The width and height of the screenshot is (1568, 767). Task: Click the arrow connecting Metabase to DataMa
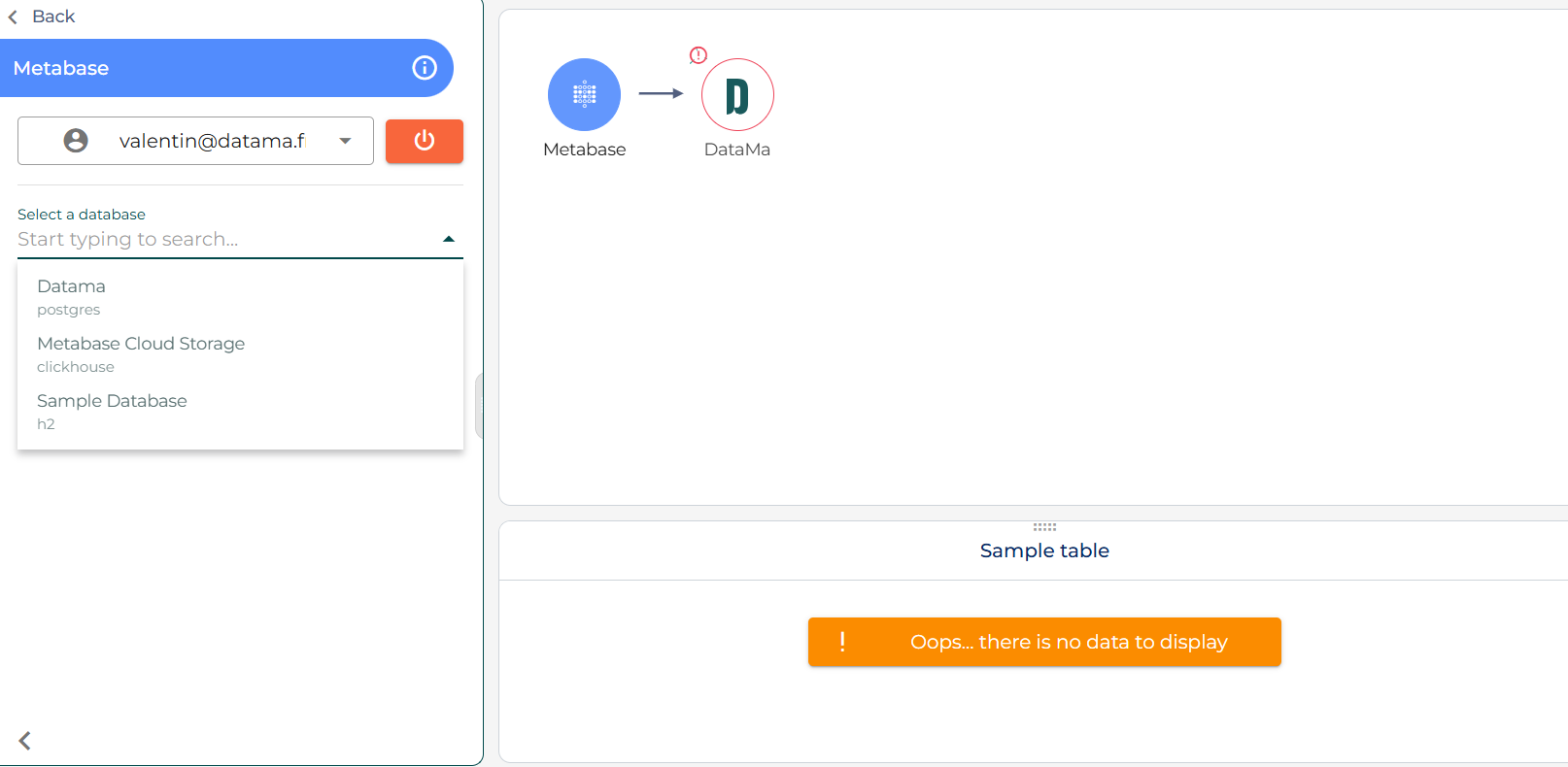pyautogui.click(x=661, y=94)
